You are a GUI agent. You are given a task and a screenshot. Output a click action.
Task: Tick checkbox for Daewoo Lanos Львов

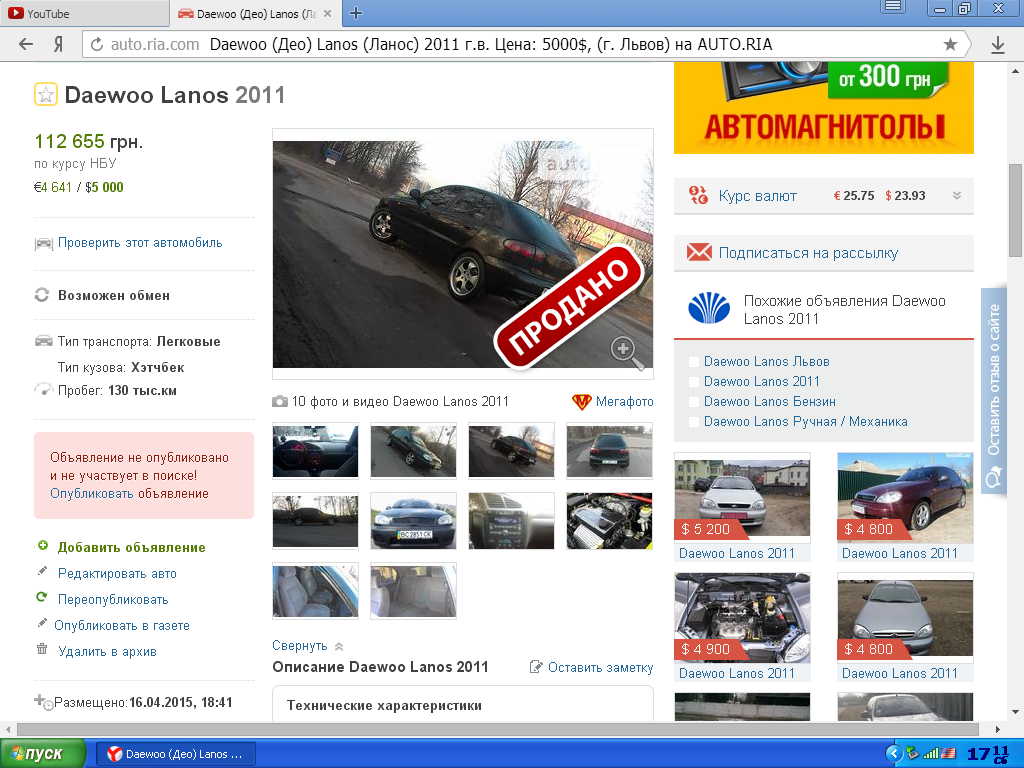tap(694, 361)
